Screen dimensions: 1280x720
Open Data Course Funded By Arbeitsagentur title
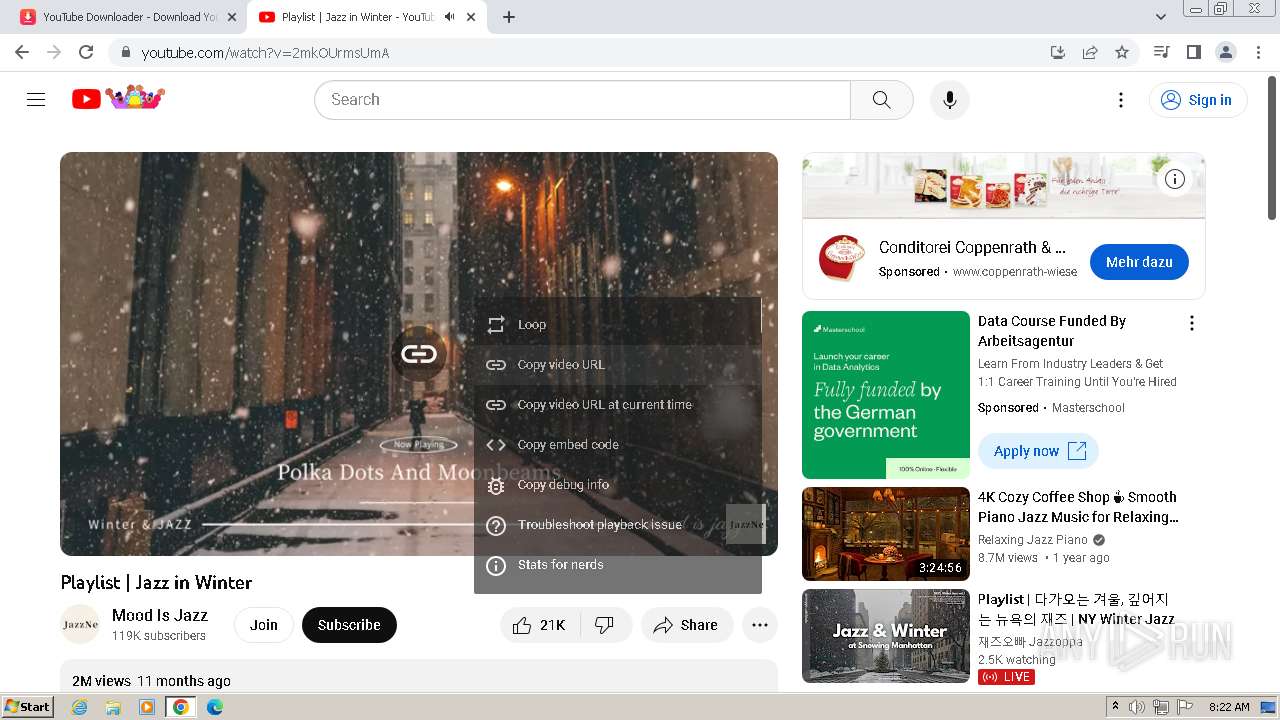1052,331
